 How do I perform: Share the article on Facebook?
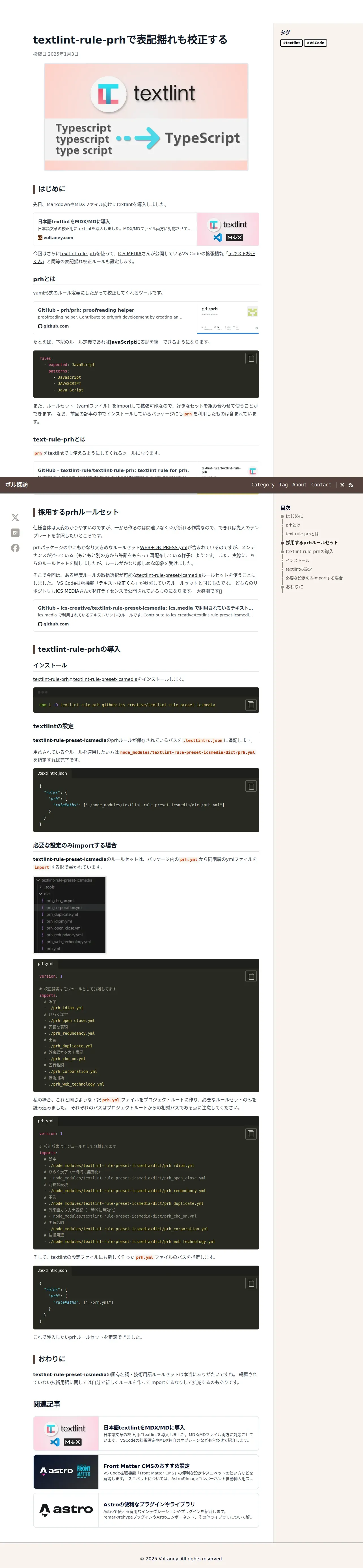[x=15, y=548]
